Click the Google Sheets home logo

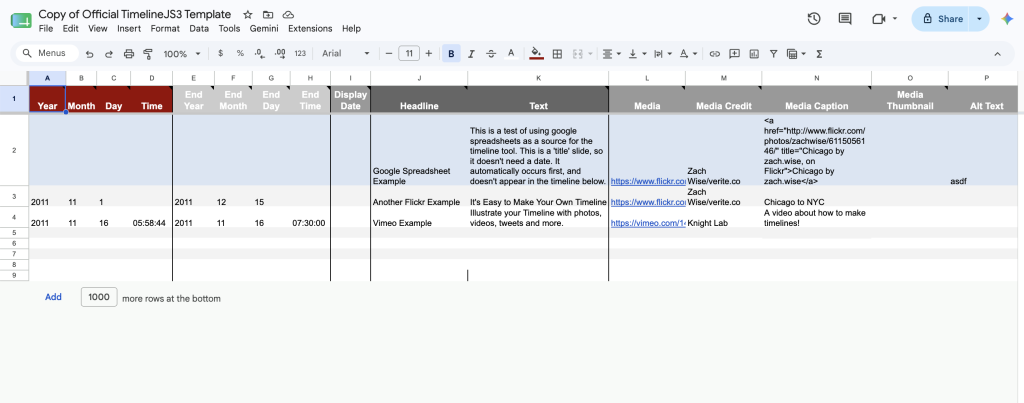21,20
